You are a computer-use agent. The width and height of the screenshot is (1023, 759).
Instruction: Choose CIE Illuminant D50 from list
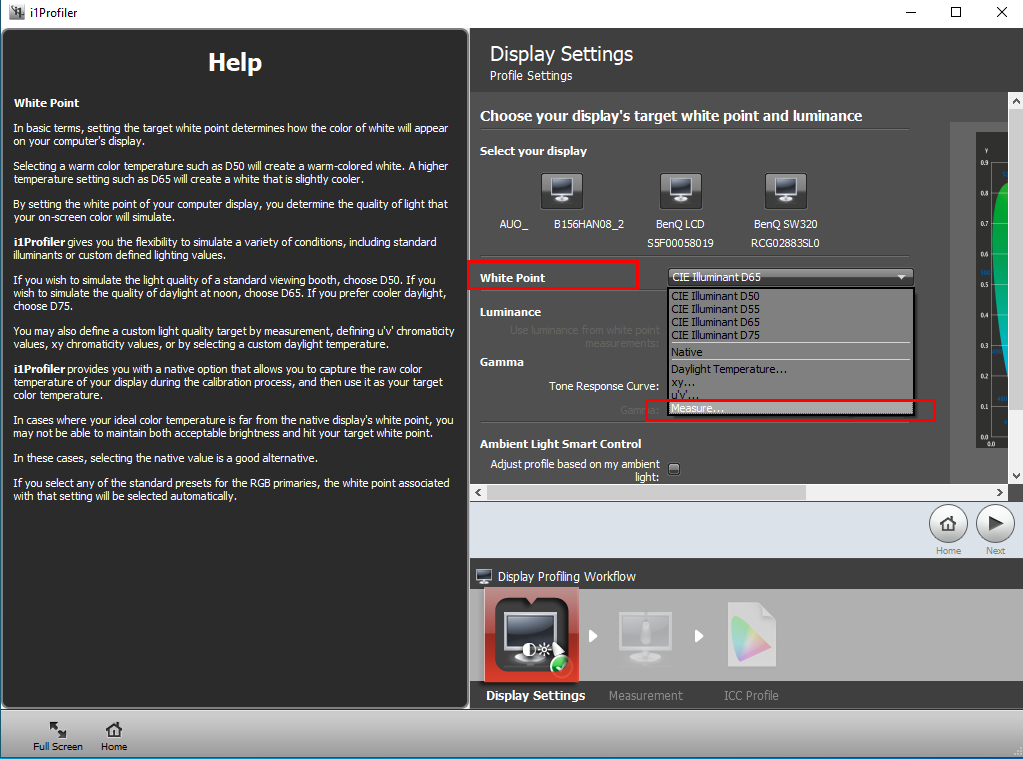(790, 296)
